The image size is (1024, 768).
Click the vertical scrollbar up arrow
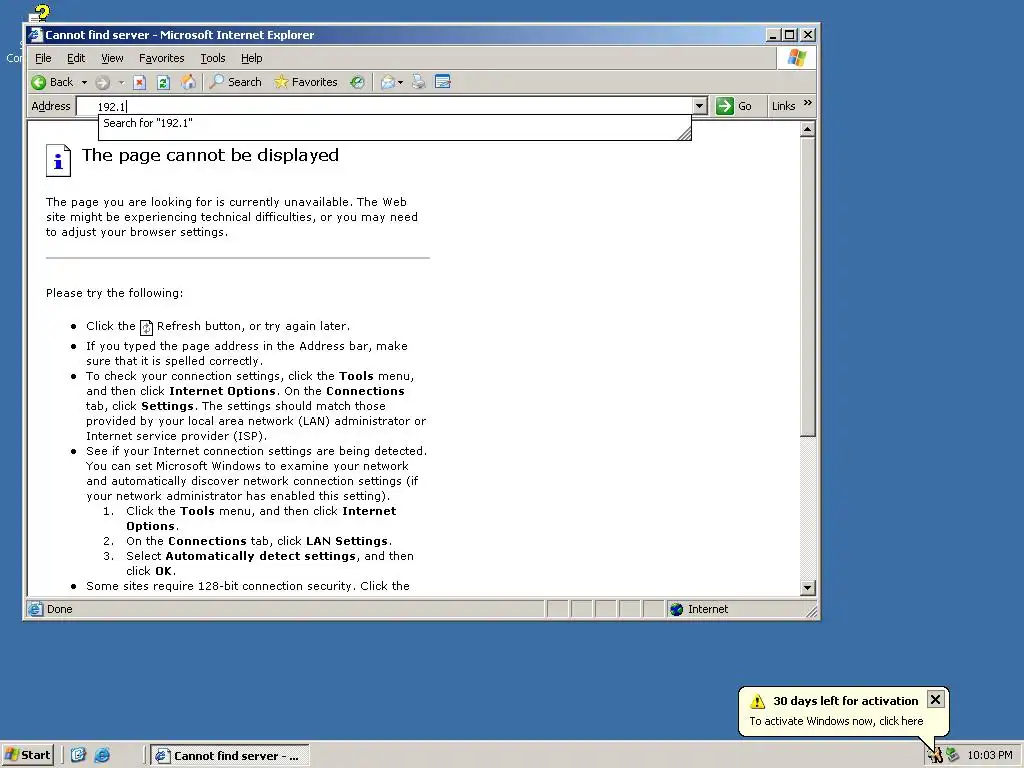[x=807, y=129]
